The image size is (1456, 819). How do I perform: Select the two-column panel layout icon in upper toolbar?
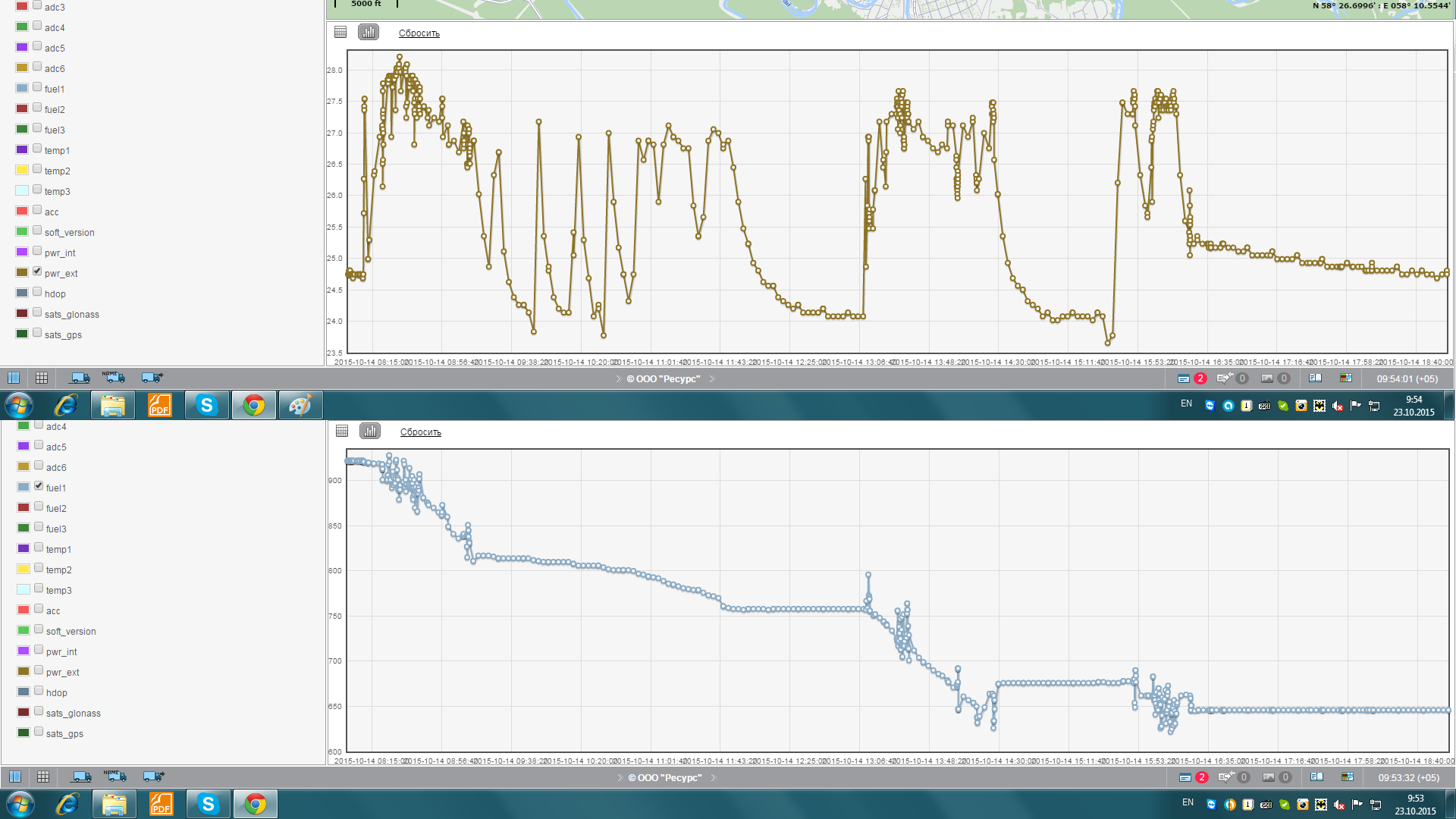click(x=14, y=378)
